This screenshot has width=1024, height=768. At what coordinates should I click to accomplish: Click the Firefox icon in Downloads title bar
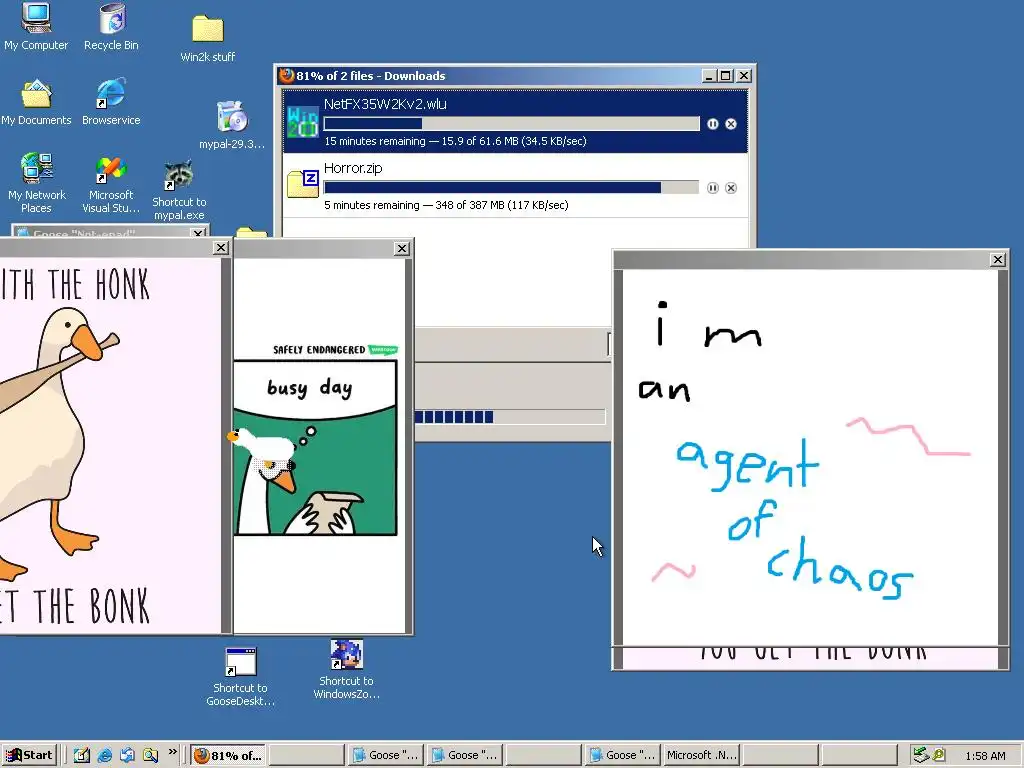[x=286, y=76]
